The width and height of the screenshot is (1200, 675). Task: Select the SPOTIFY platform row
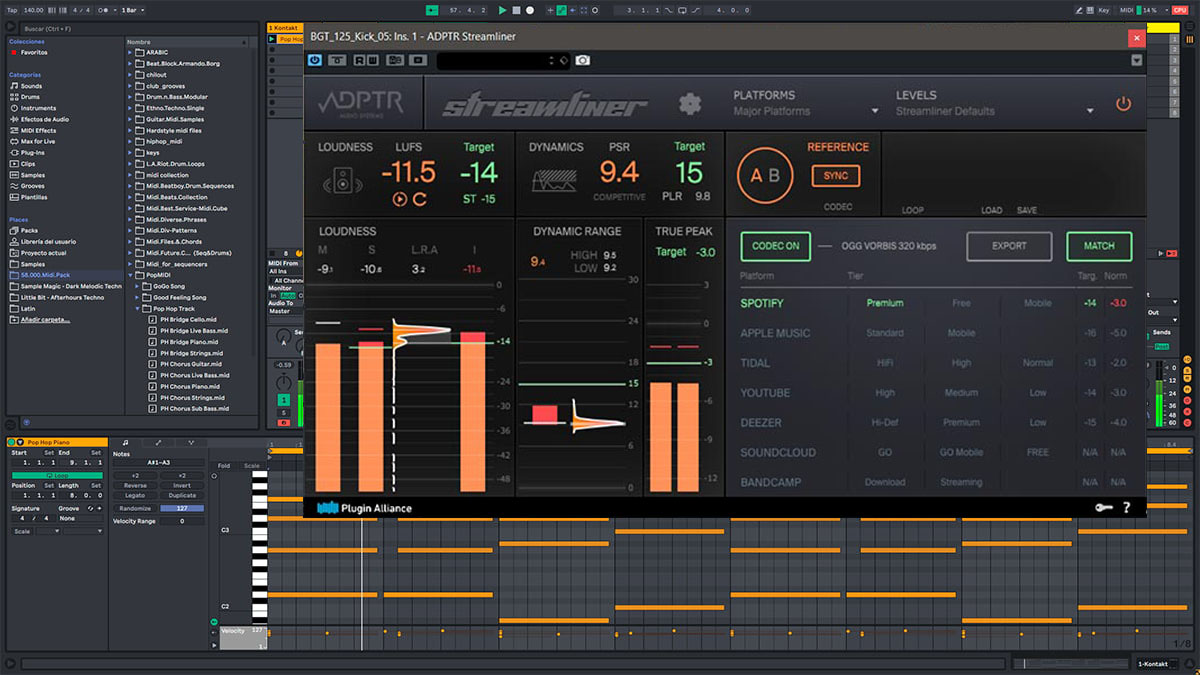pos(762,303)
